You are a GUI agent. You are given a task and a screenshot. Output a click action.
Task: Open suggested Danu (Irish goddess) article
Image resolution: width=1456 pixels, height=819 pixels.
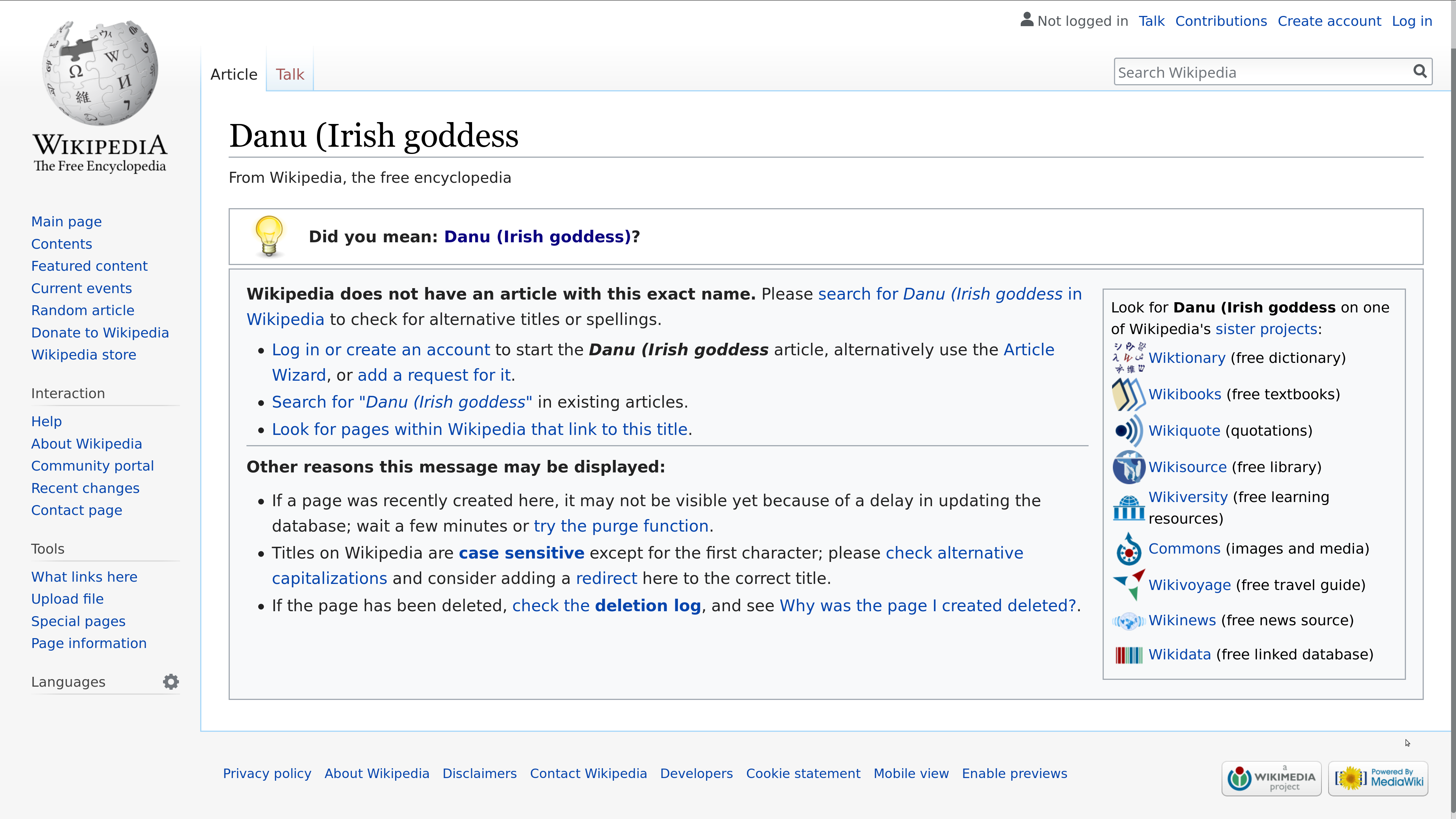pyautogui.click(x=537, y=236)
